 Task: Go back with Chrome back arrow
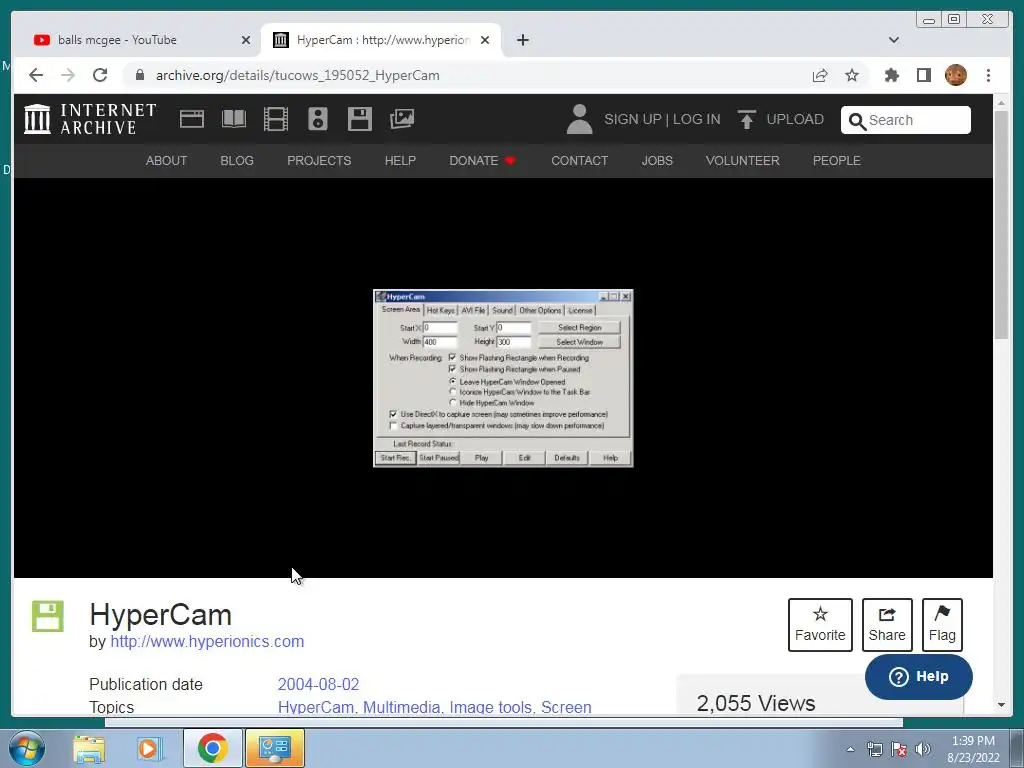(x=36, y=75)
